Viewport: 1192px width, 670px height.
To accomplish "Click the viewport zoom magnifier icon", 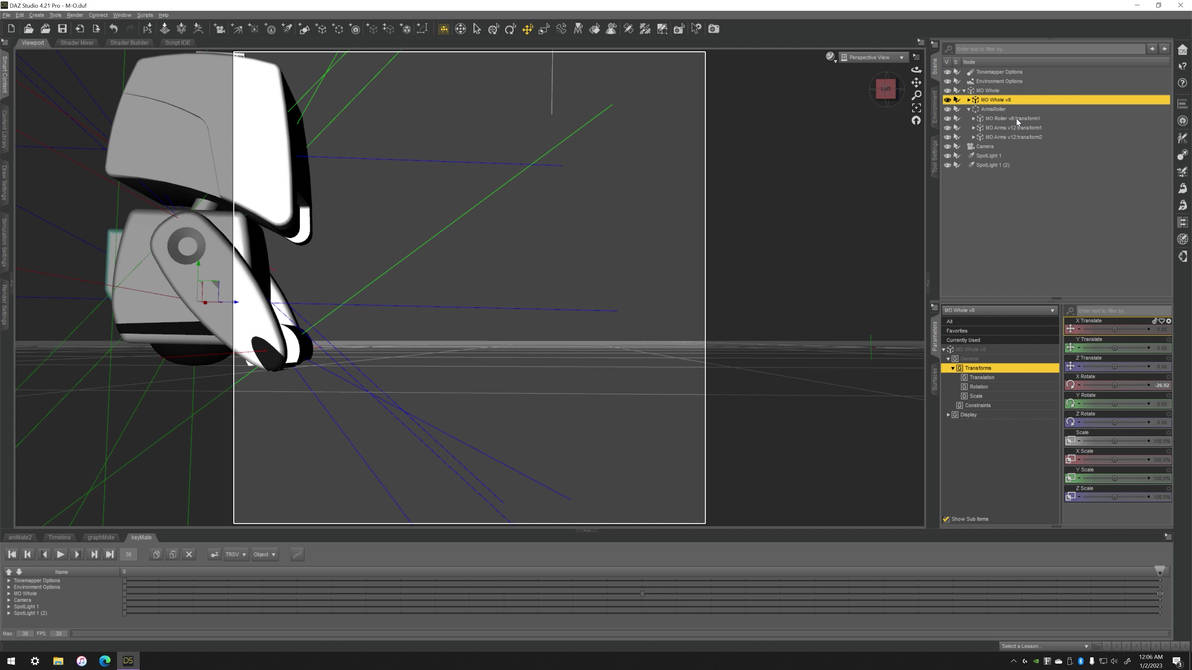I will tap(916, 95).
